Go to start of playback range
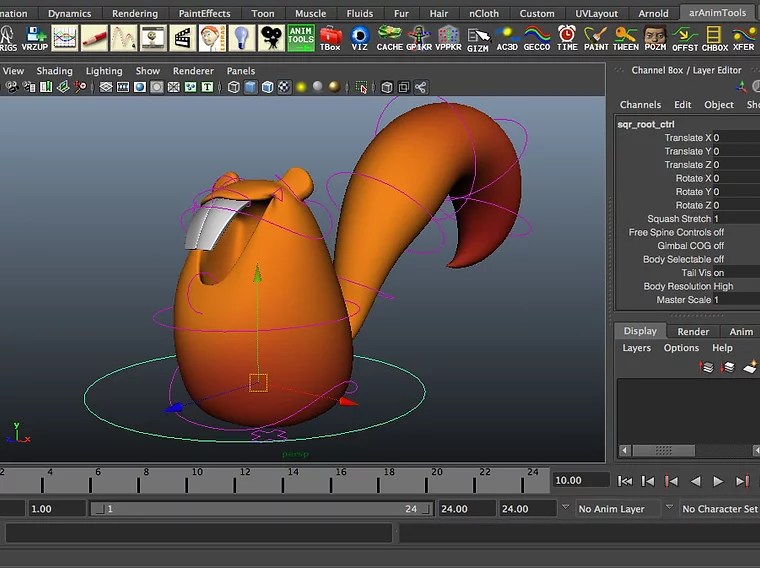Image resolution: width=760 pixels, height=568 pixels. coord(625,481)
